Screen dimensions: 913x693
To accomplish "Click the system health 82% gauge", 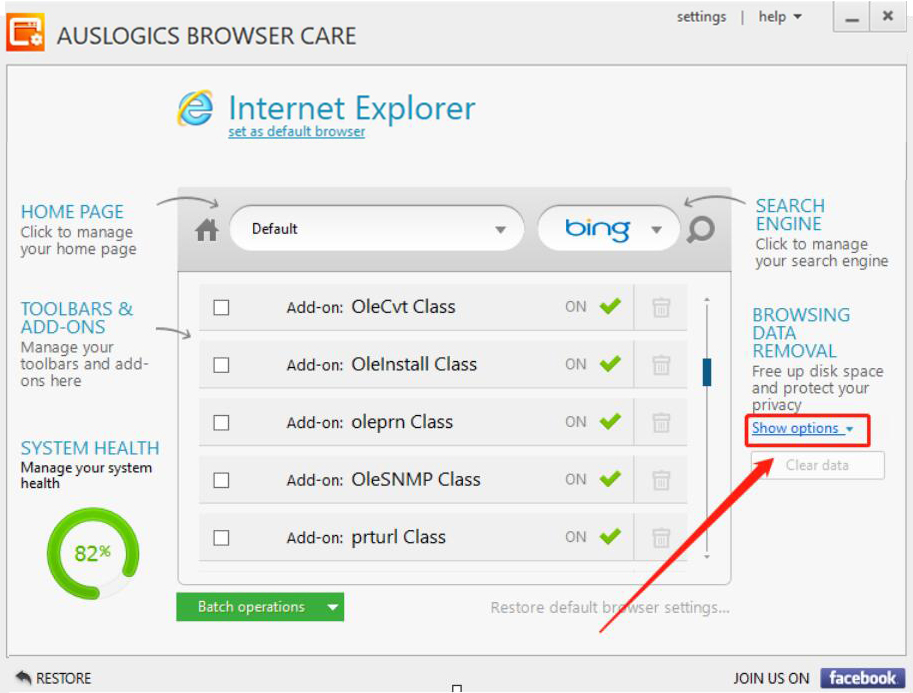I will pyautogui.click(x=93, y=553).
